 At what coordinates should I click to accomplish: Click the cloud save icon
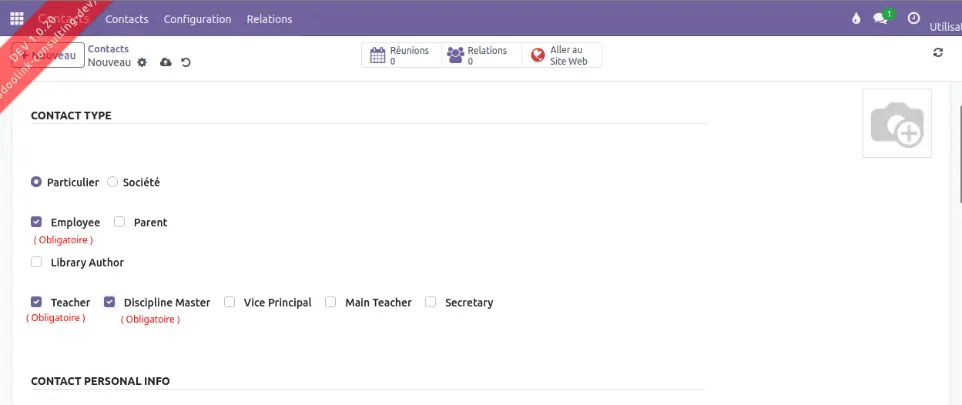coord(166,62)
